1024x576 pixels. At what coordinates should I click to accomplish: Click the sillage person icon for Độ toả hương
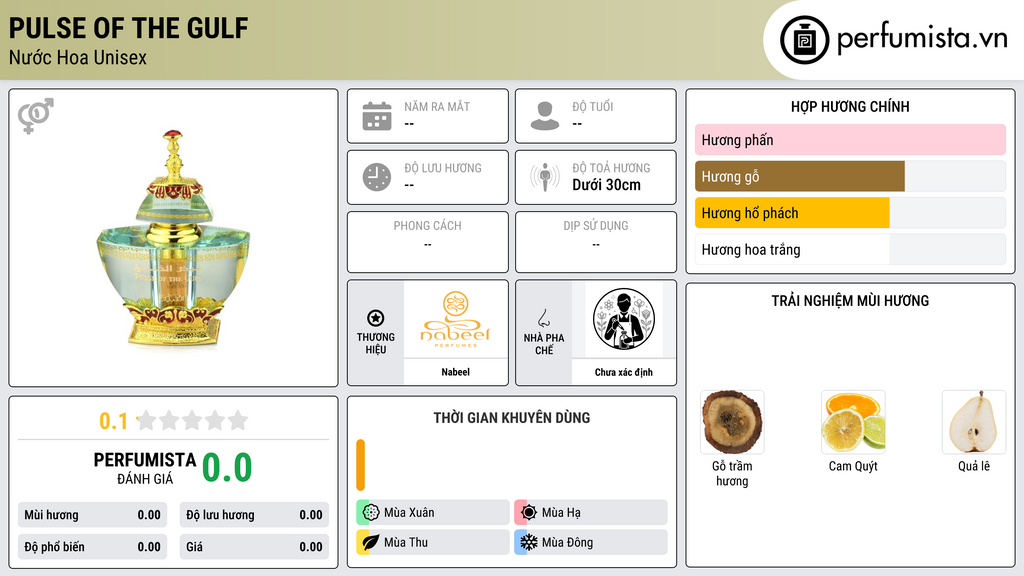[x=545, y=177]
